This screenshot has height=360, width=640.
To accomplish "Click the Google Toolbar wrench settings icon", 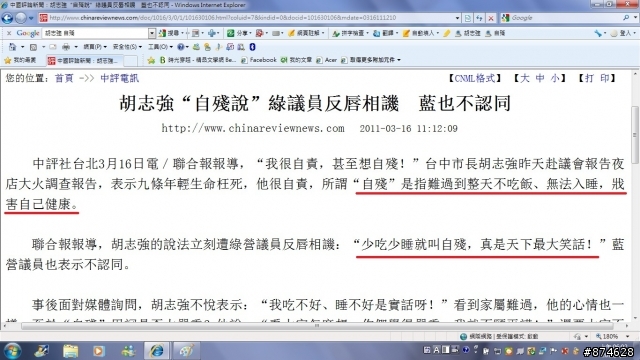I will point(598,33).
